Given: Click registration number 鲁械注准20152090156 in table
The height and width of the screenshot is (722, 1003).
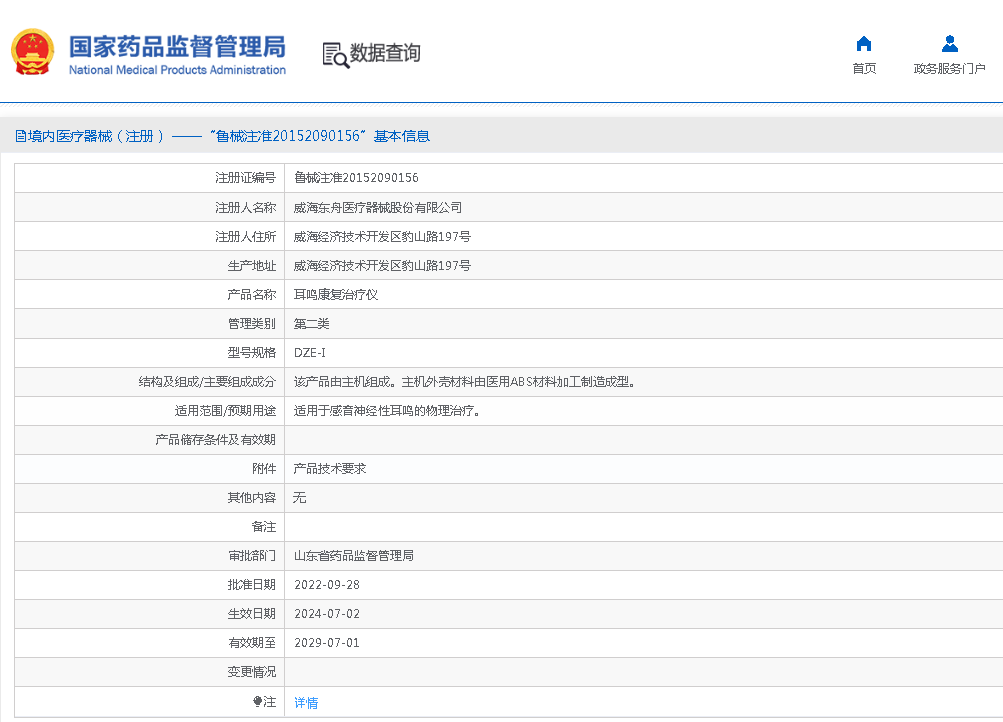Looking at the screenshot, I should [x=356, y=178].
